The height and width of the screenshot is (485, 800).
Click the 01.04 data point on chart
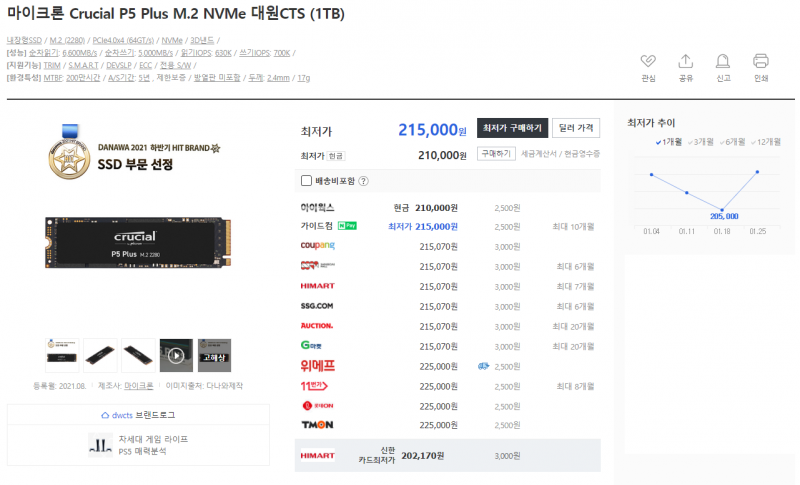(x=652, y=174)
